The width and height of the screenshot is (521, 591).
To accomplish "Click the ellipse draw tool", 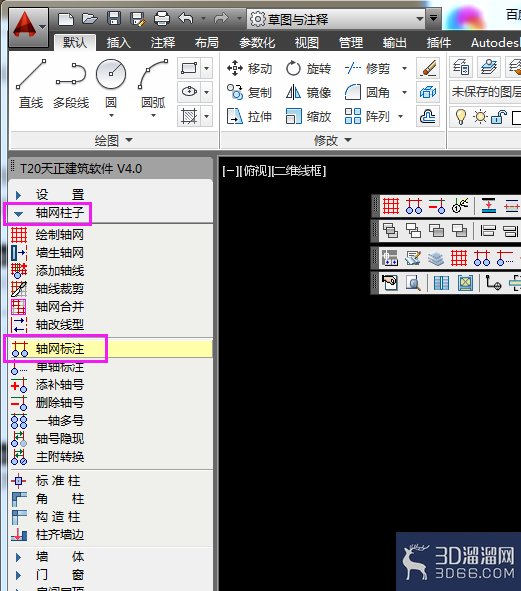I will [x=189, y=92].
